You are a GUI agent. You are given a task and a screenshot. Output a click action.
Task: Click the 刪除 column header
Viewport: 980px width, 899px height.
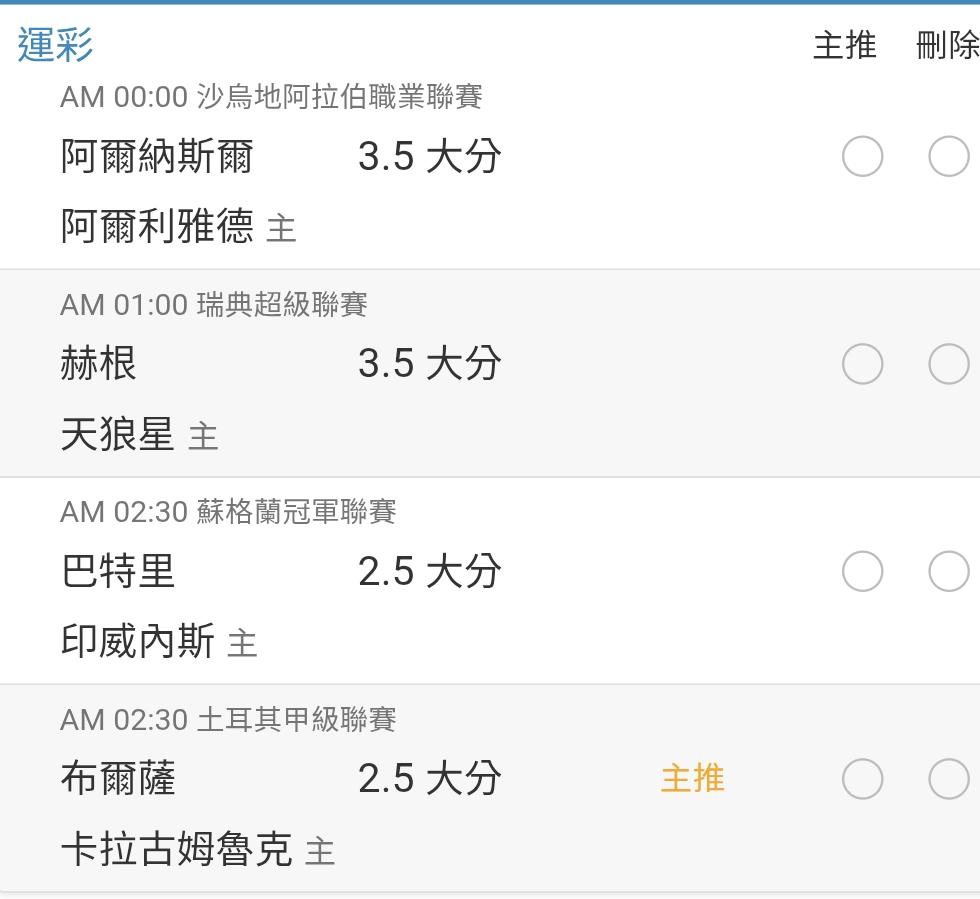pos(948,46)
